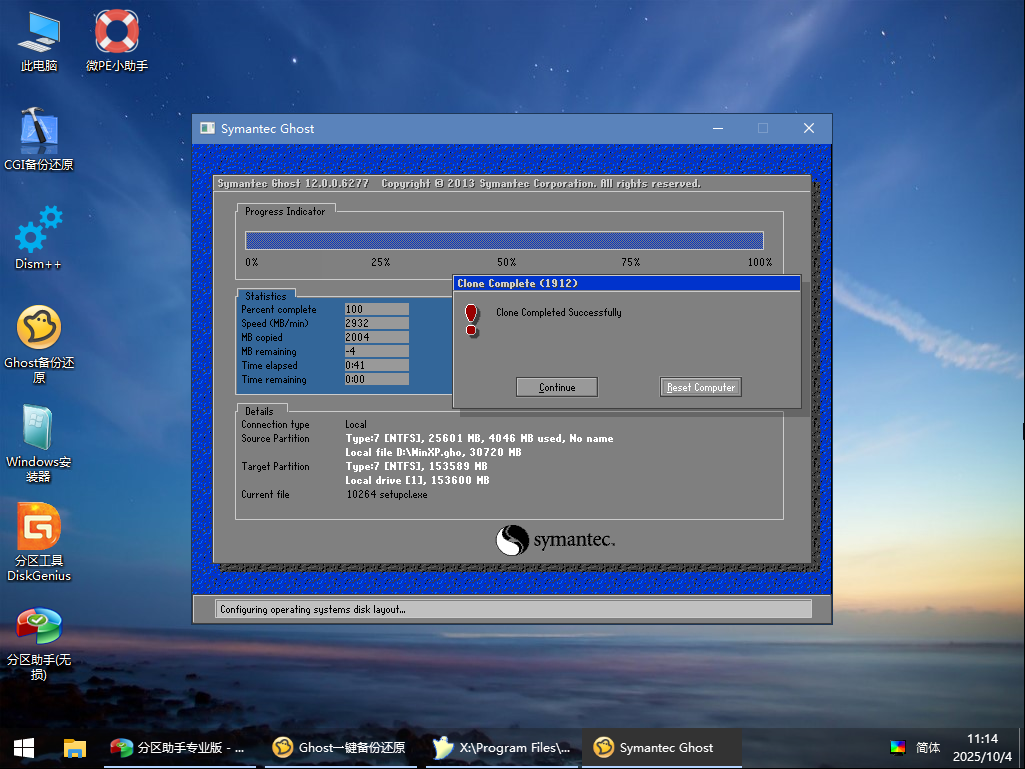Image resolution: width=1025 pixels, height=769 pixels.
Task: Click the Symantec logo in Ghost window
Action: coord(555,540)
